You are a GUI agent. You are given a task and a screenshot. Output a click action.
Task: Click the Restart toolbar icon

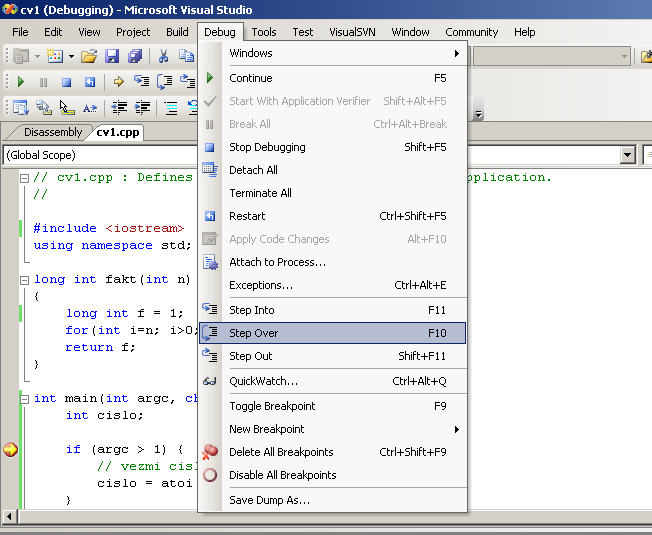[89, 82]
